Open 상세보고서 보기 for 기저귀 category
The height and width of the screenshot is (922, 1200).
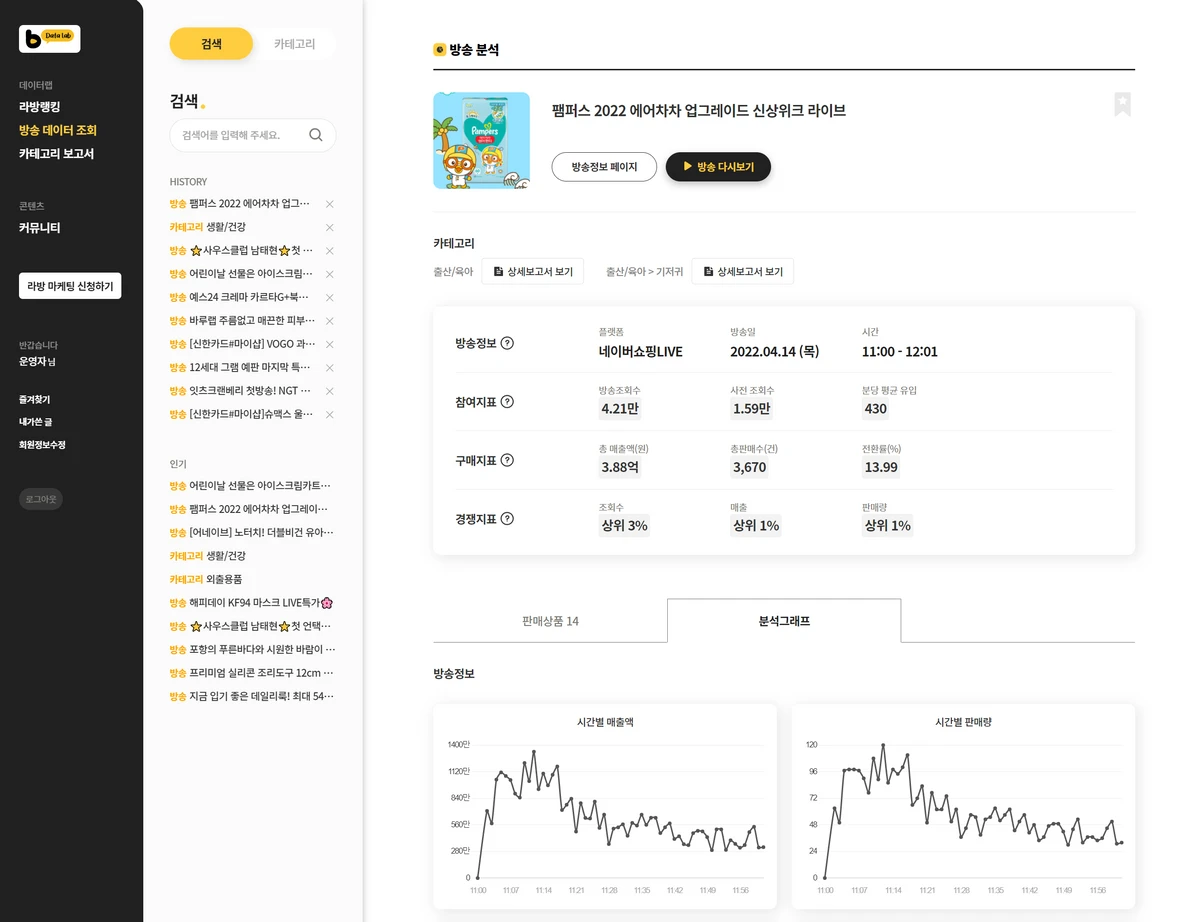coord(743,271)
